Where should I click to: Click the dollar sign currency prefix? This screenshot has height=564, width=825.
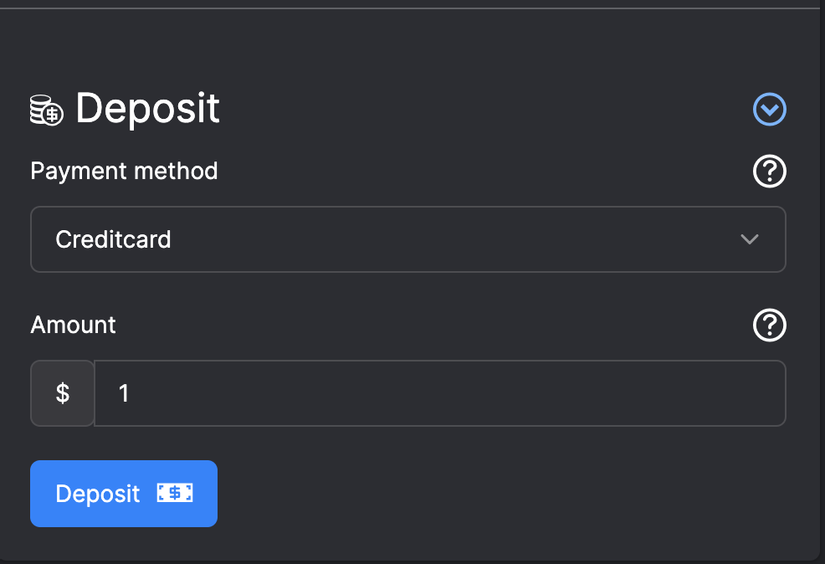(62, 393)
